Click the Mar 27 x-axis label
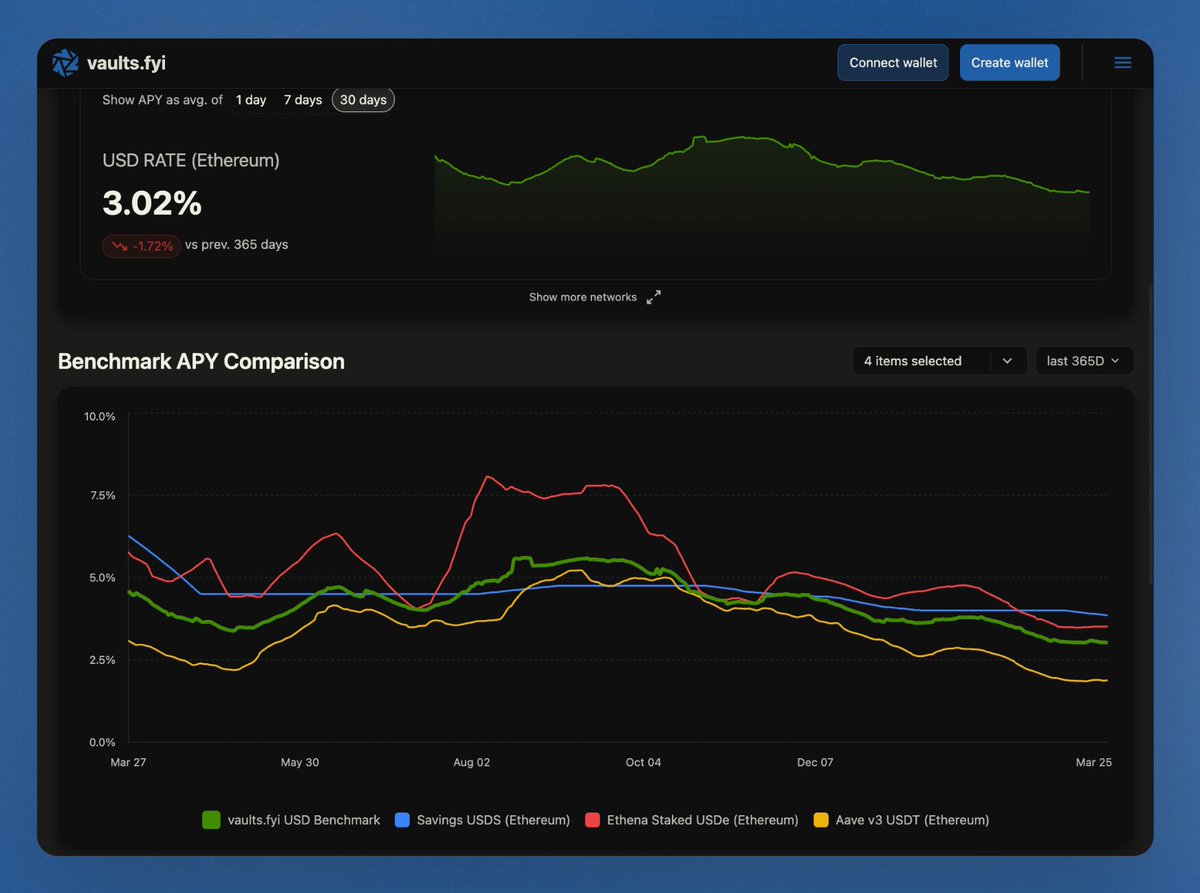Viewport: 1200px width, 893px height. tap(128, 762)
